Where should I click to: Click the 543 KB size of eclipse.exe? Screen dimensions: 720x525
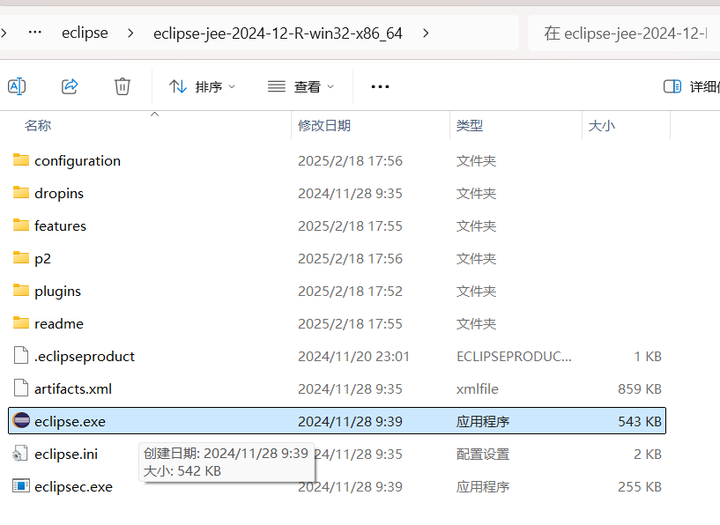(x=640, y=421)
